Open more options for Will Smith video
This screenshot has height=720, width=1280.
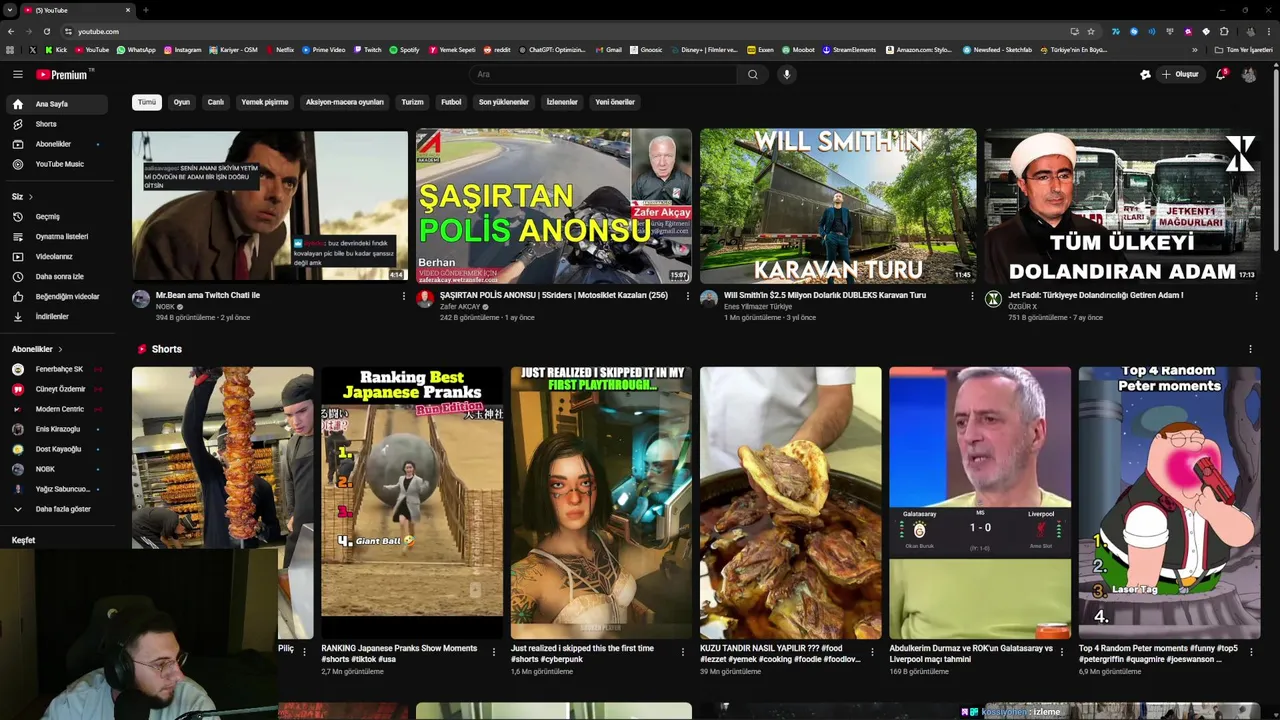(972, 296)
